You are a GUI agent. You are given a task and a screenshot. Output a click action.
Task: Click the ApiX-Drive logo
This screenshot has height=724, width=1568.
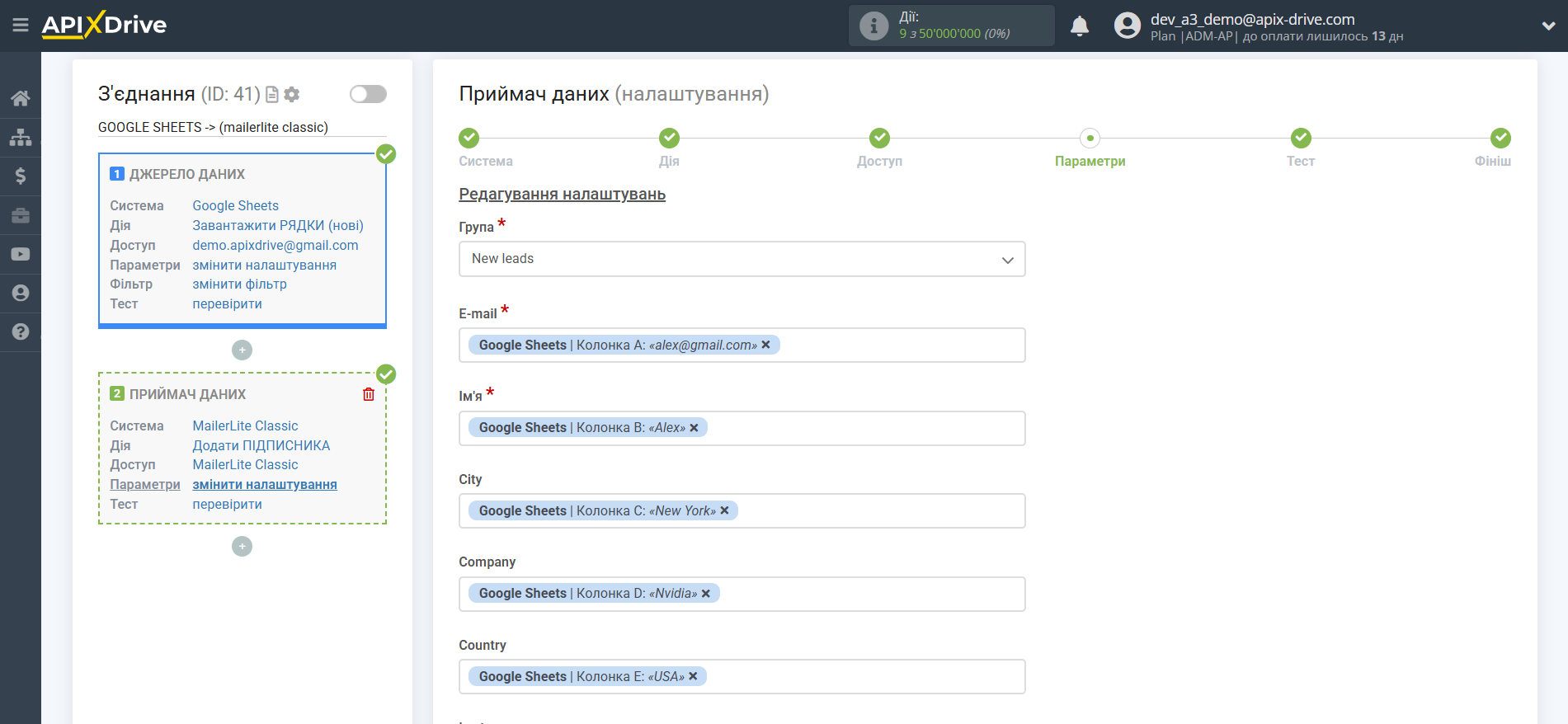pos(104,25)
